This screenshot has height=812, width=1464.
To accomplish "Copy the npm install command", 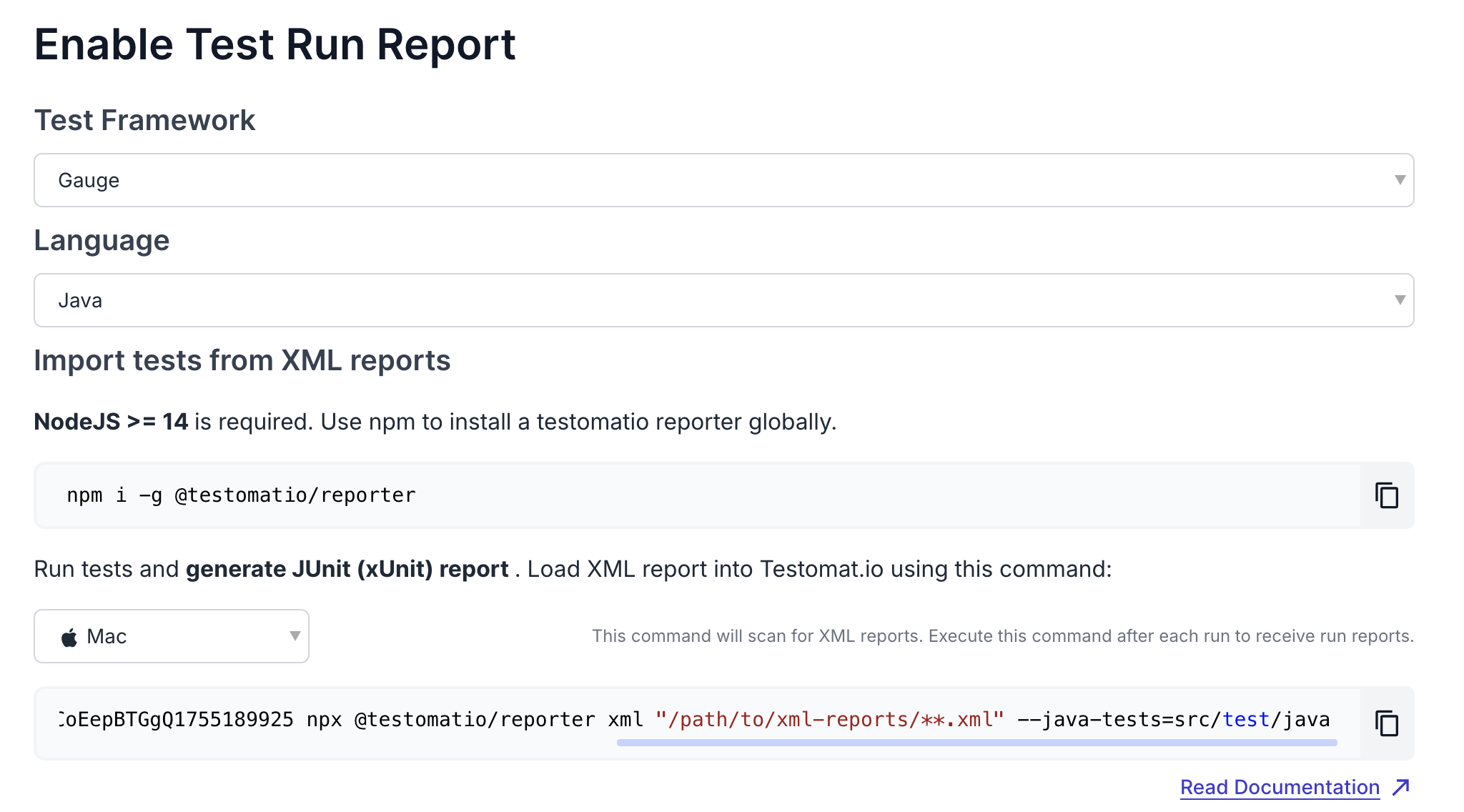I will pos(1387,495).
